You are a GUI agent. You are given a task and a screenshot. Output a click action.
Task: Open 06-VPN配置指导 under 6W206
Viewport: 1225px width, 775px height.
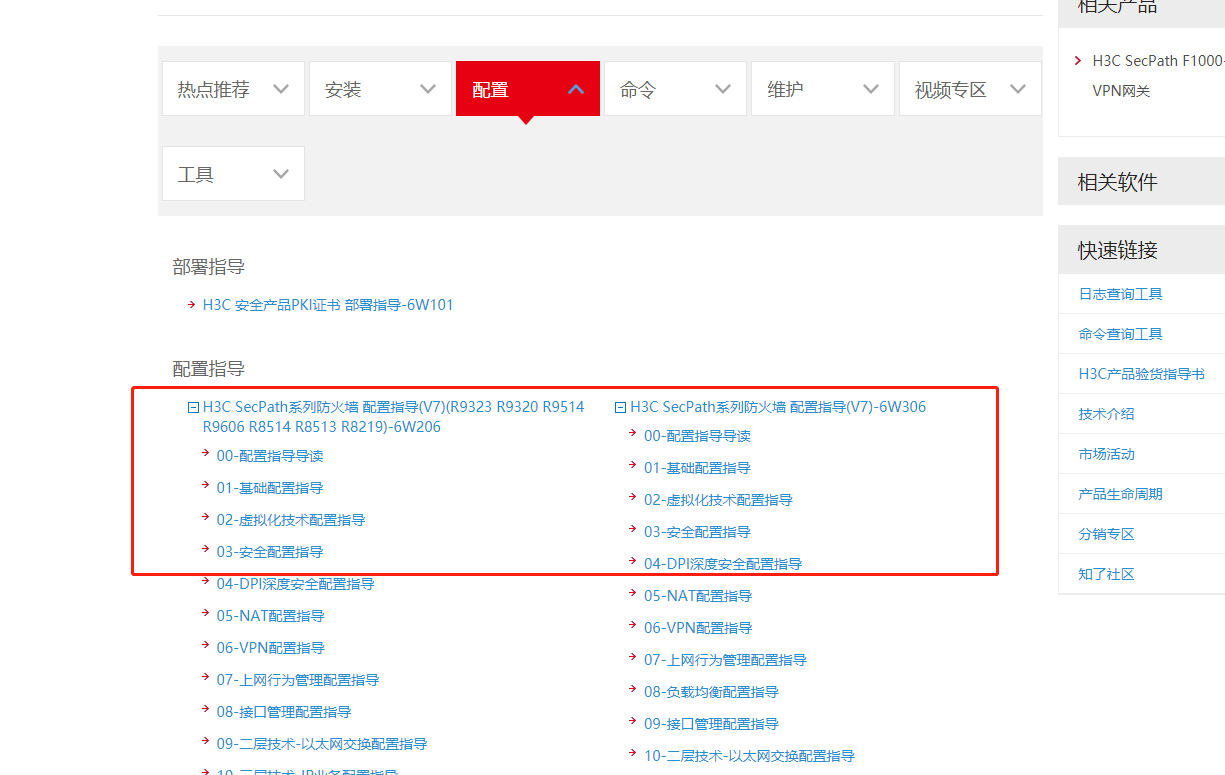click(270, 648)
